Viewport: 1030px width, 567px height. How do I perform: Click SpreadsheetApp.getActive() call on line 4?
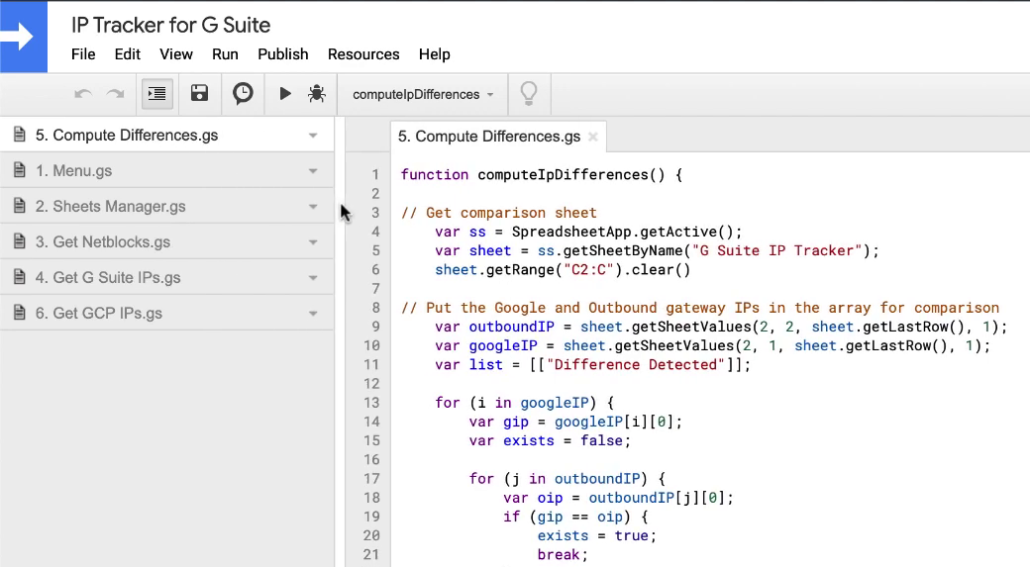(x=627, y=232)
